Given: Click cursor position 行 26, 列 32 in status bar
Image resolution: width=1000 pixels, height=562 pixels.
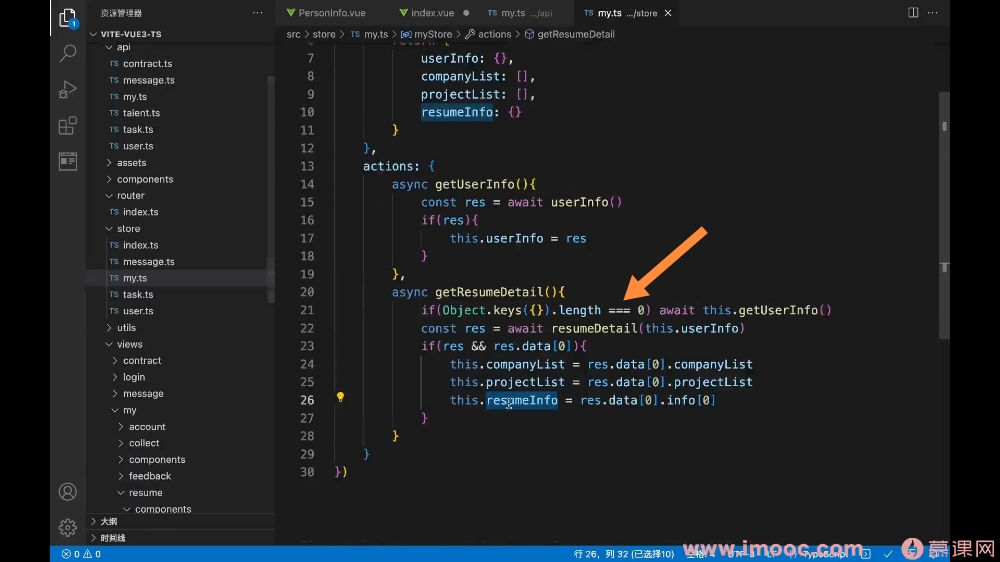Looking at the screenshot, I should pyautogui.click(x=624, y=554).
